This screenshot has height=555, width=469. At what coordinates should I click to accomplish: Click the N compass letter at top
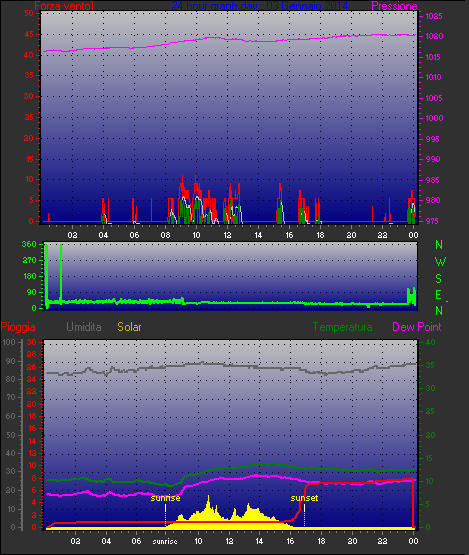[x=439, y=245]
